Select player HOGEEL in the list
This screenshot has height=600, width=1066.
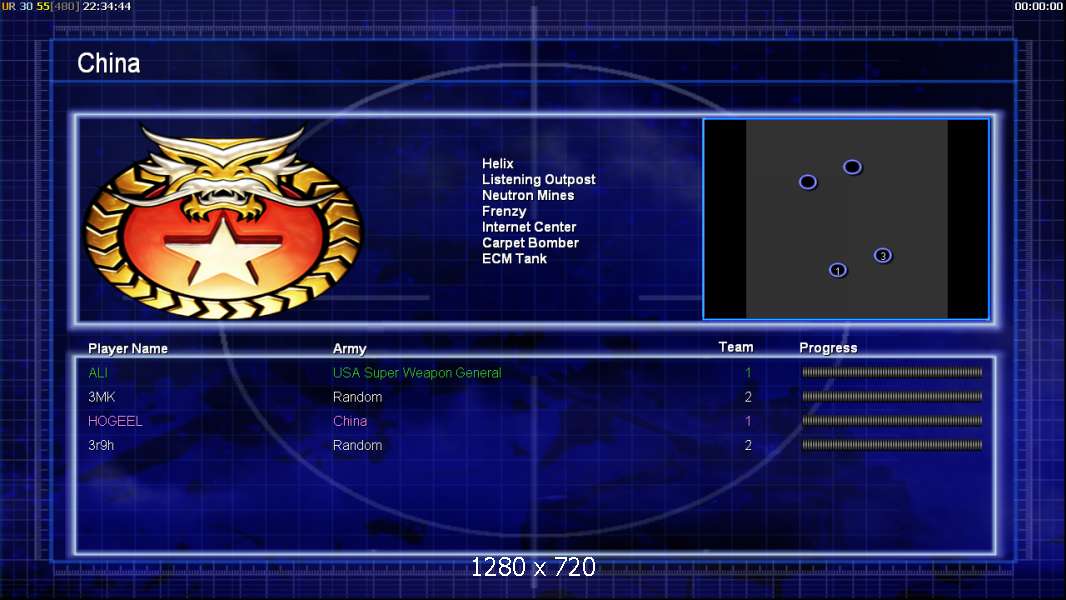(x=115, y=421)
